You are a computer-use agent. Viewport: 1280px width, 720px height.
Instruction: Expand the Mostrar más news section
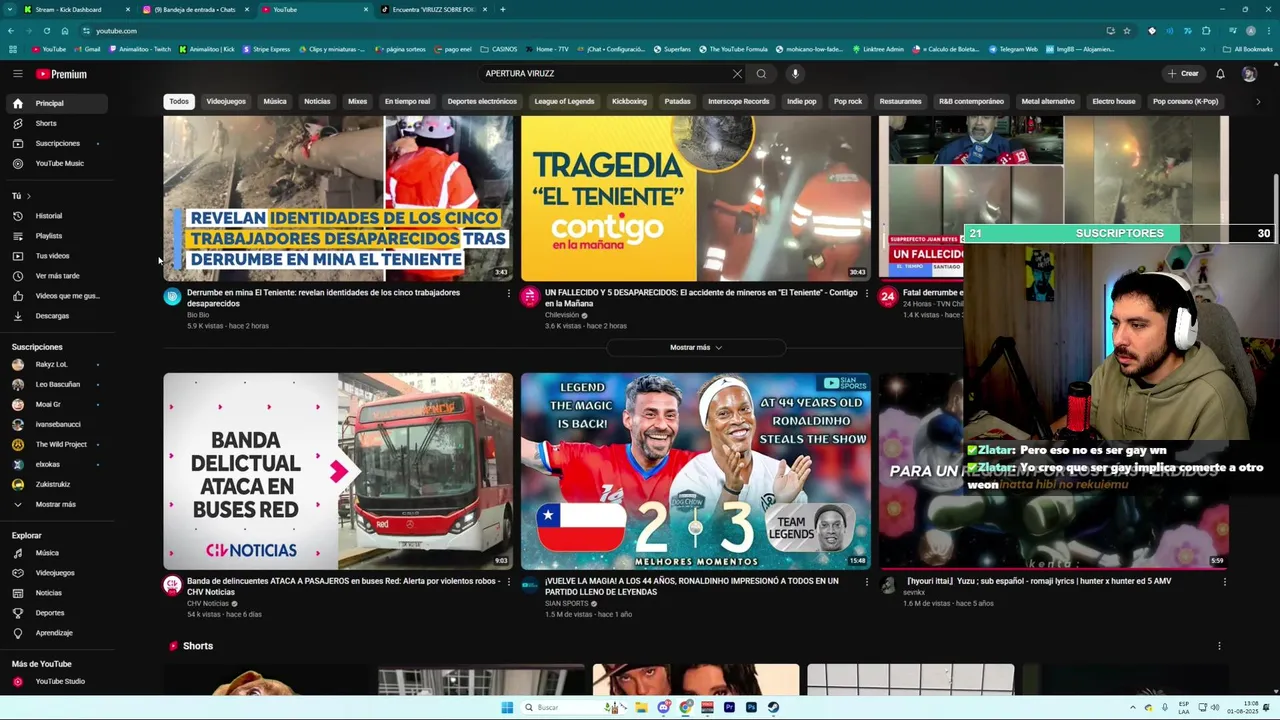(696, 347)
